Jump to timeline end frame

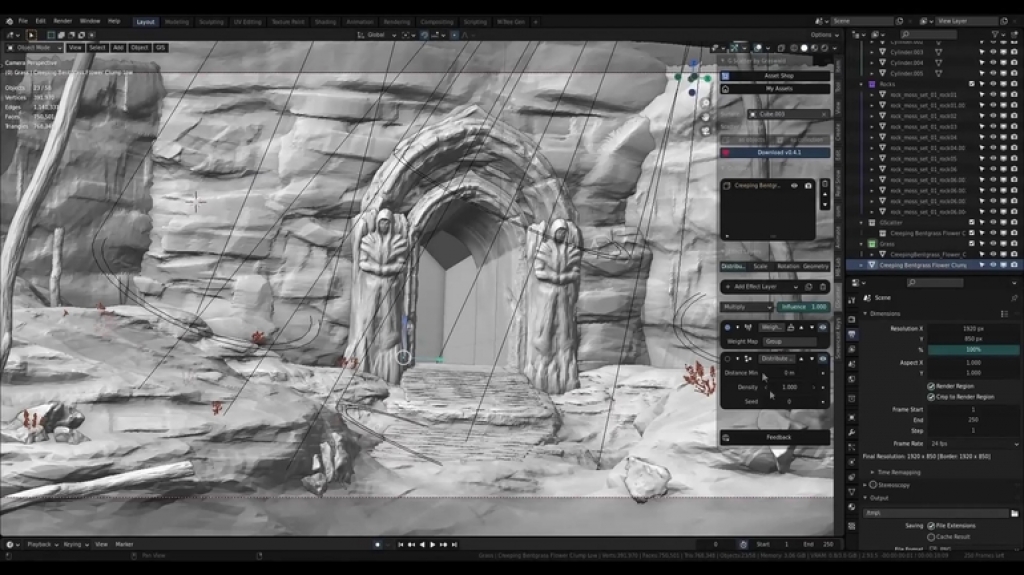click(x=455, y=544)
